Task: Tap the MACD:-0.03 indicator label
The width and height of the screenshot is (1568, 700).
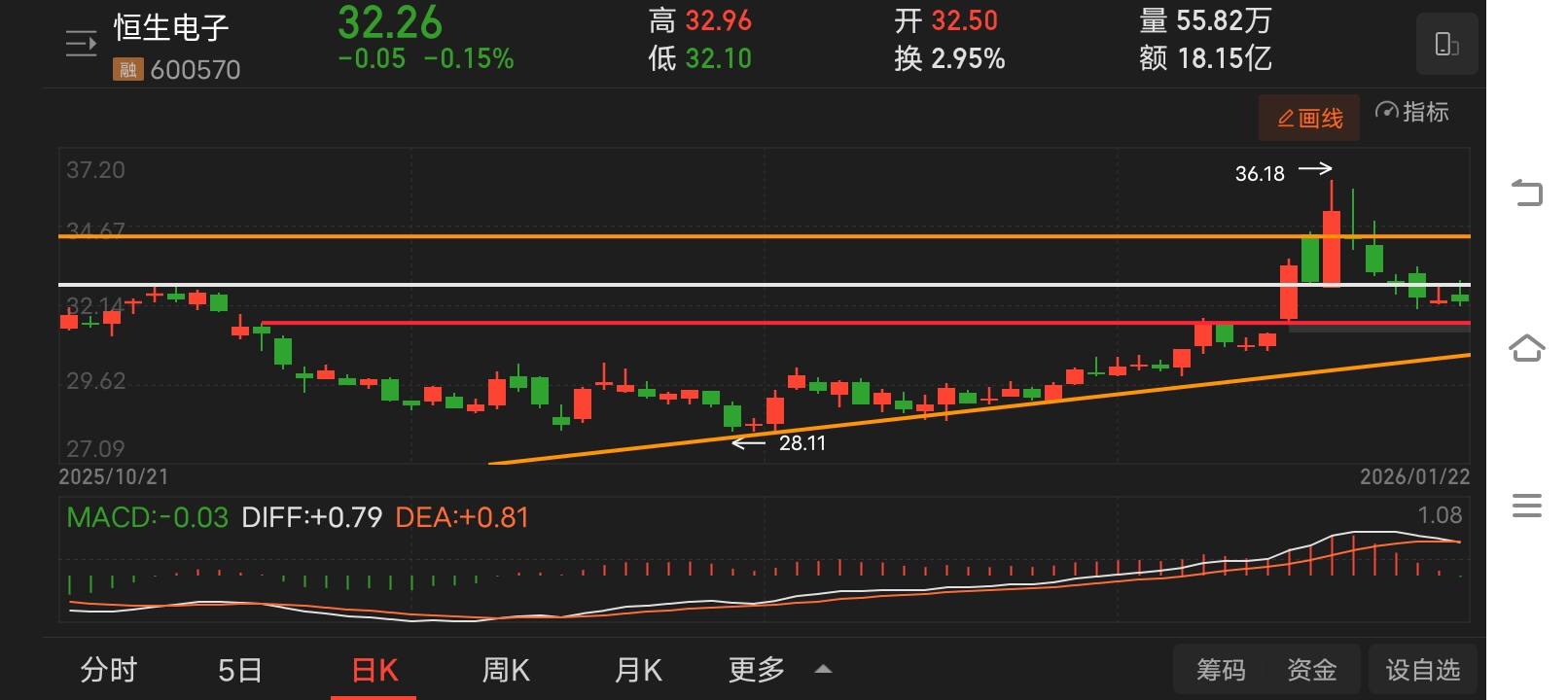Action: pos(148,517)
